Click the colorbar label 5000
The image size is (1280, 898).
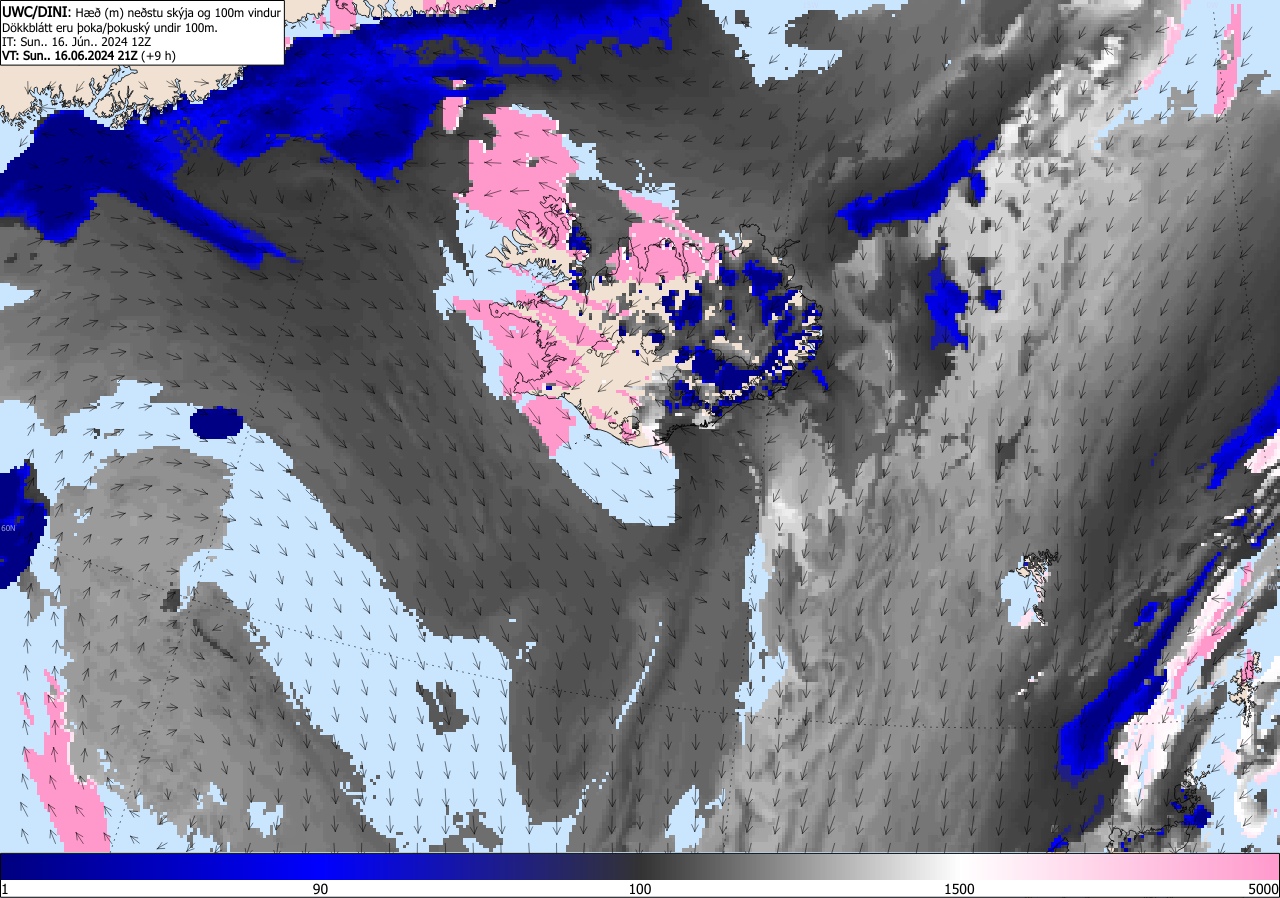coord(1263,890)
